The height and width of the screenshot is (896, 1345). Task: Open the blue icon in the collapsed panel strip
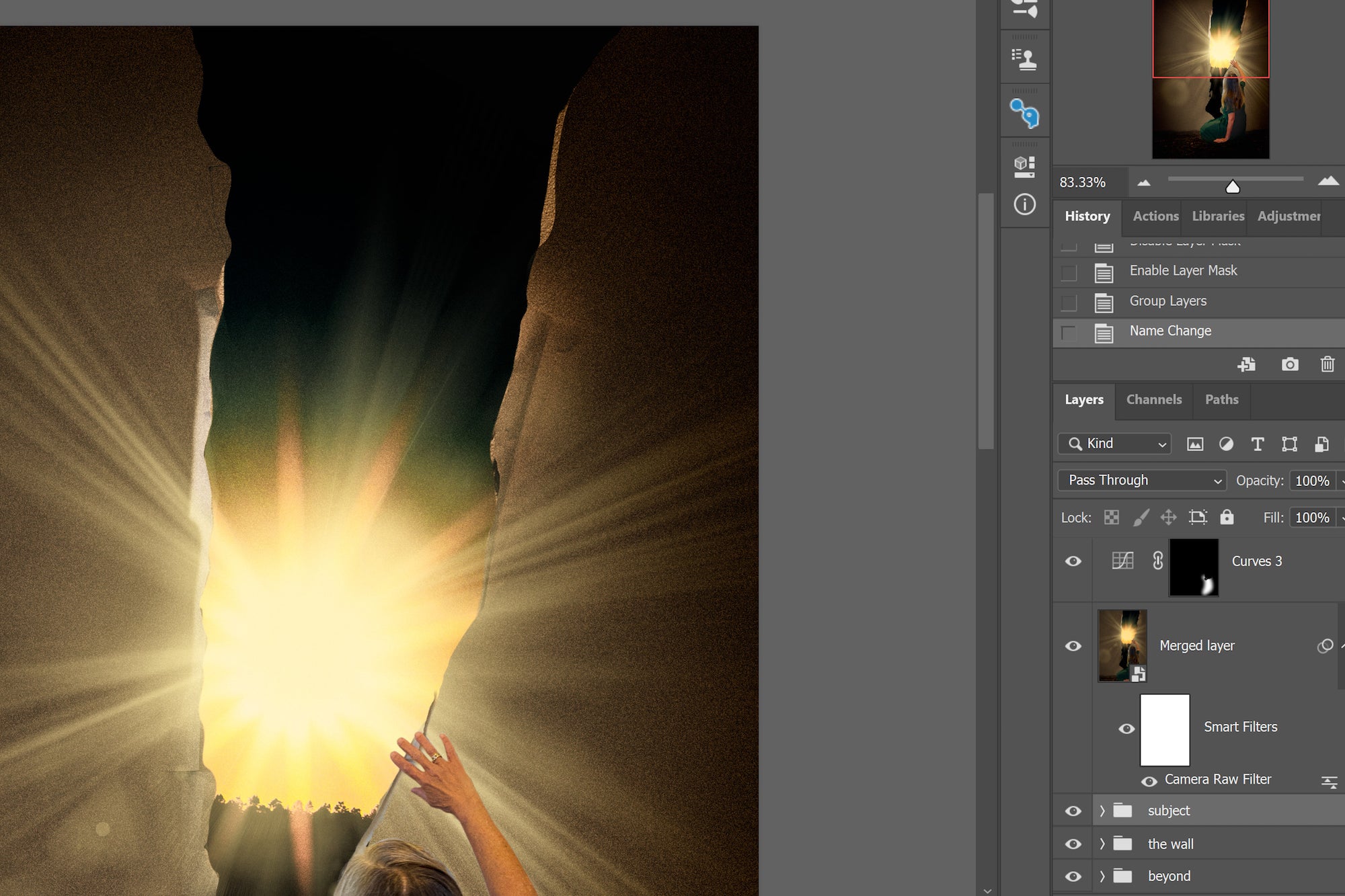1024,113
